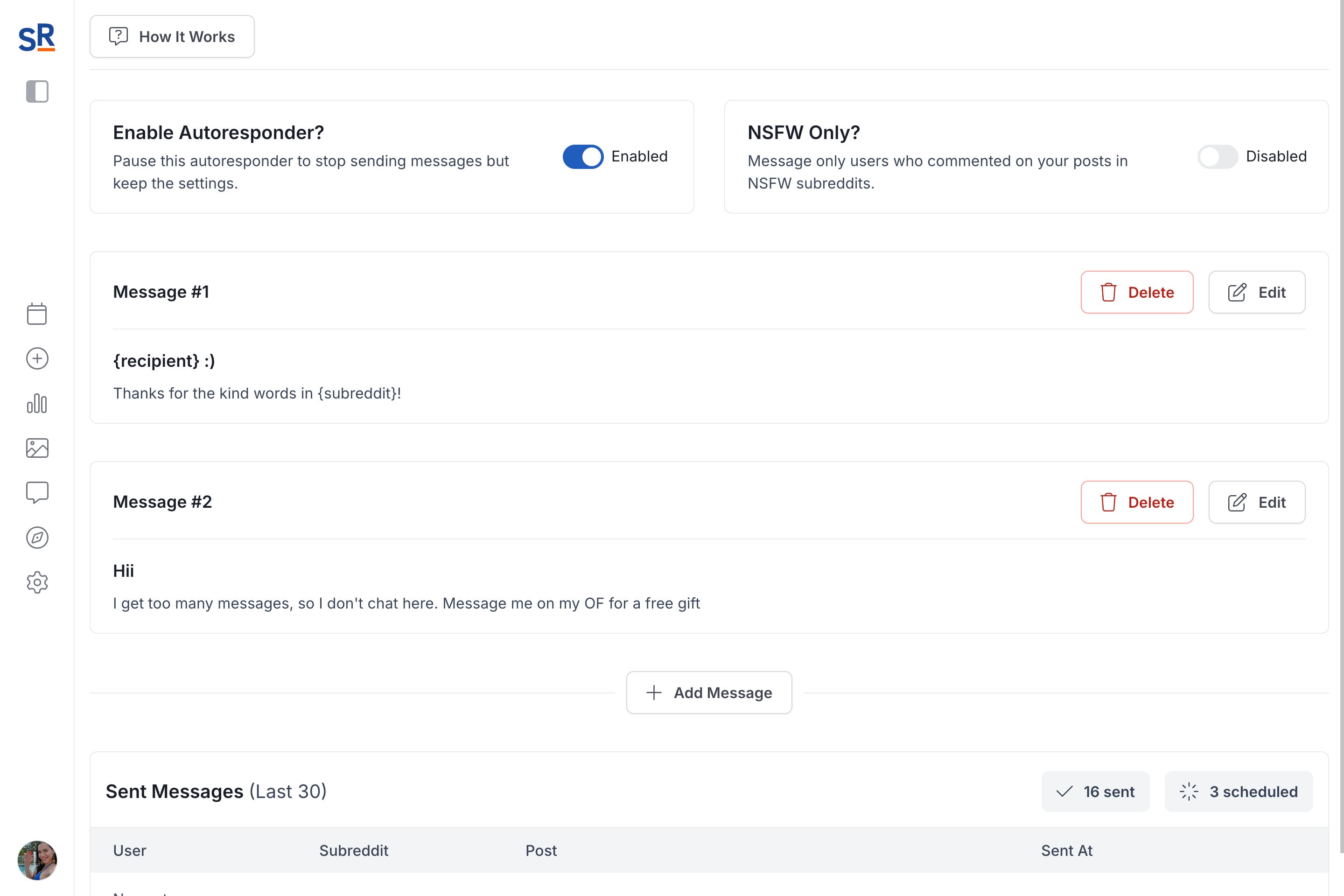
Task: Open the calendar schedule icon
Action: click(x=37, y=314)
